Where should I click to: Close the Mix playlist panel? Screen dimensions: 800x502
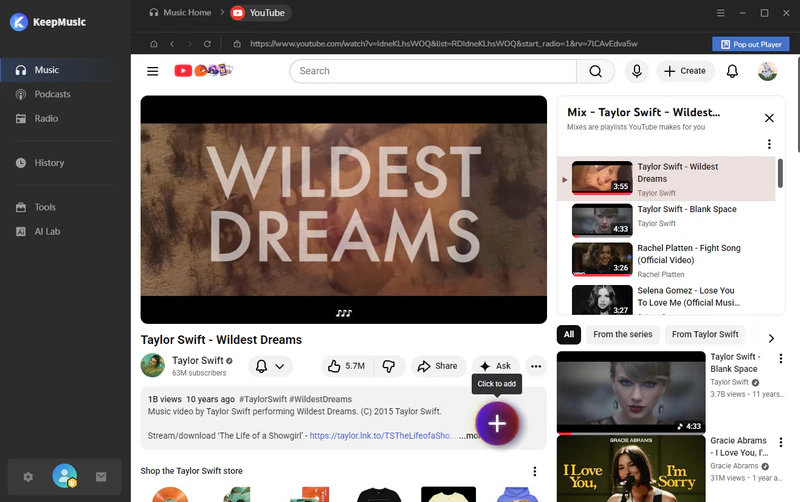[x=769, y=118]
